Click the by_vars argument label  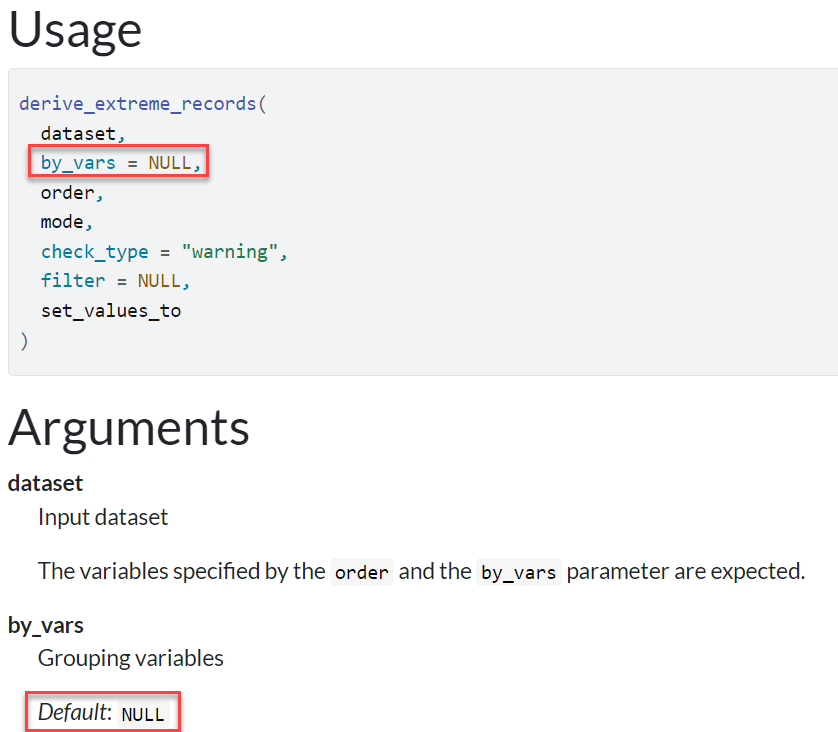pyautogui.click(x=45, y=624)
